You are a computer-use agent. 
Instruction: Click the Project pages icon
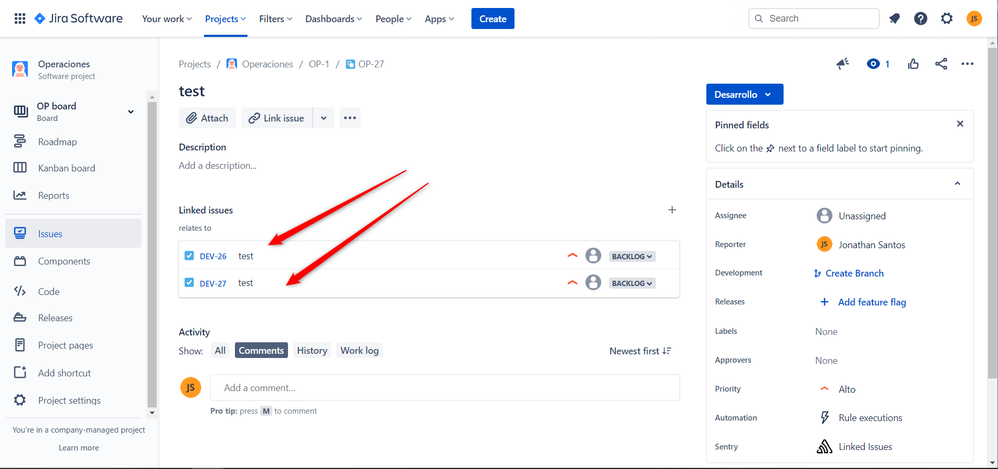click(20, 345)
